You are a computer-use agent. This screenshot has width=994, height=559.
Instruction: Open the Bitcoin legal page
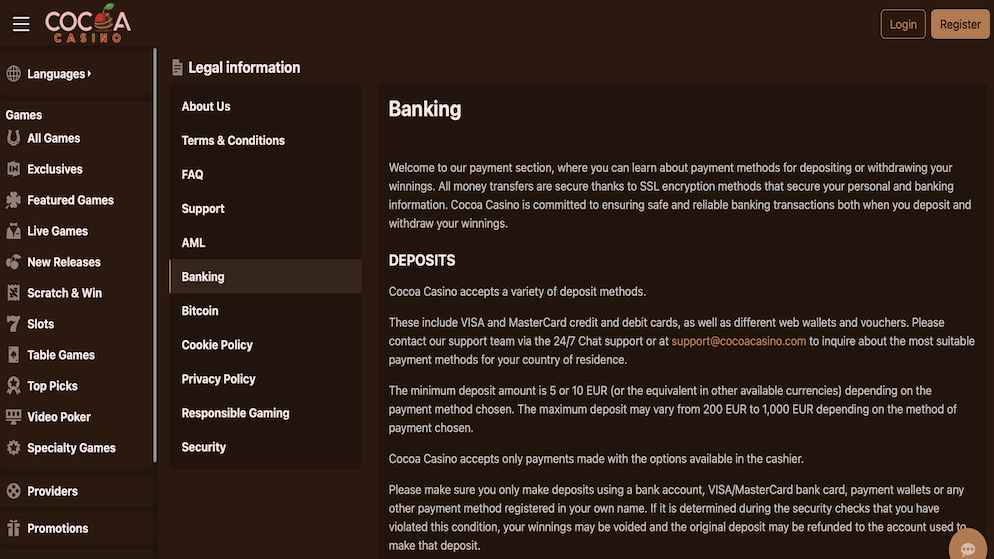click(x=200, y=311)
